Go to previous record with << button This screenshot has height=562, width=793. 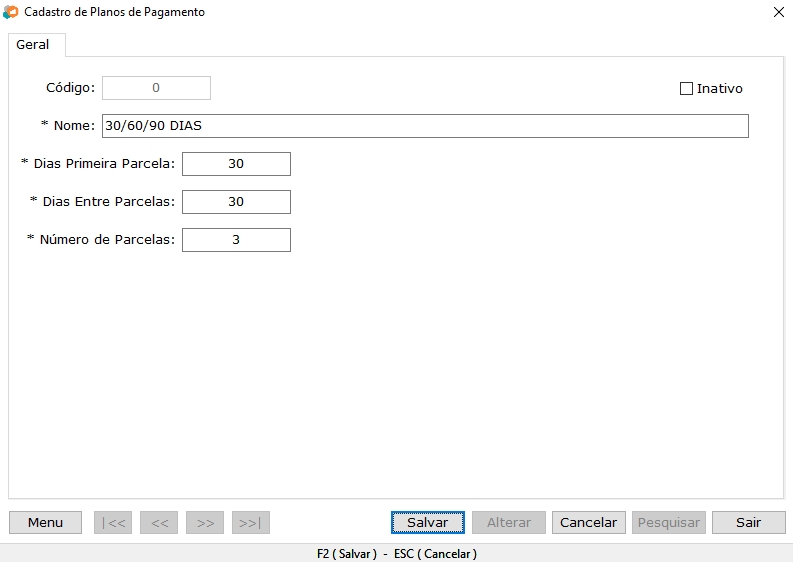click(x=159, y=523)
